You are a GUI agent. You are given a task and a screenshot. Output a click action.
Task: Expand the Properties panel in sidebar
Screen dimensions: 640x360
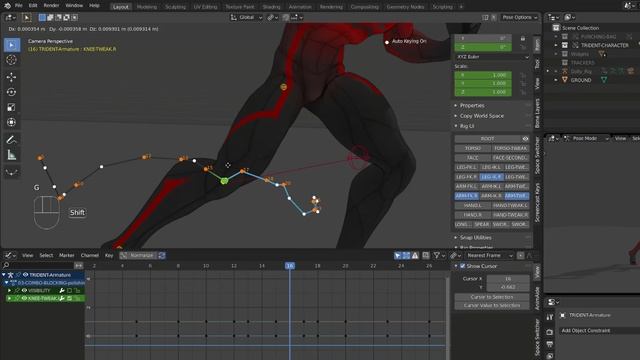(x=472, y=106)
